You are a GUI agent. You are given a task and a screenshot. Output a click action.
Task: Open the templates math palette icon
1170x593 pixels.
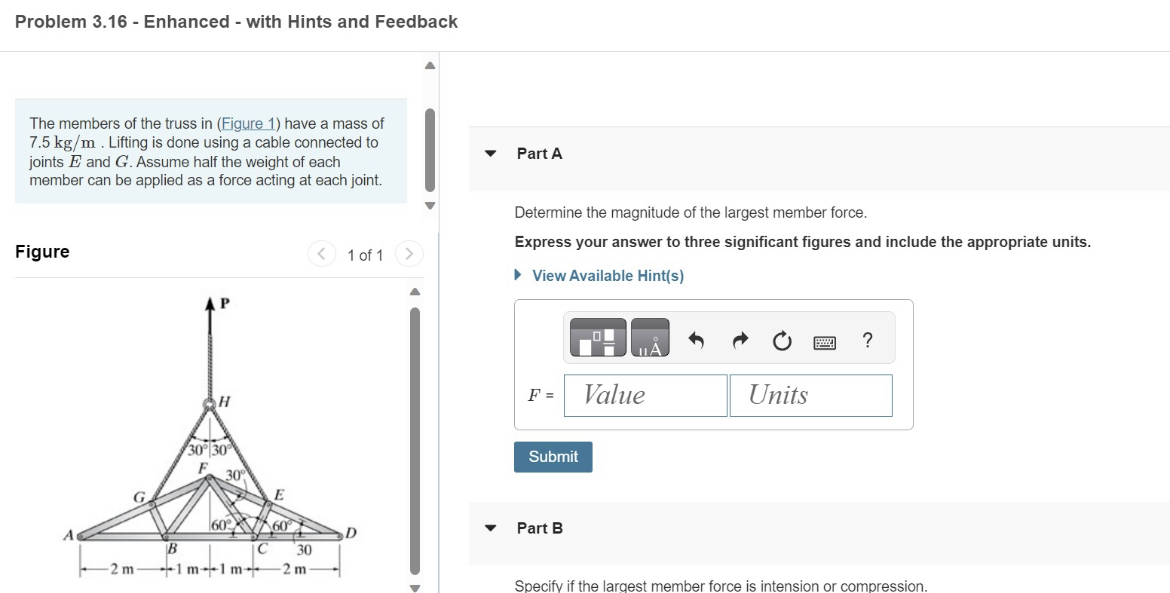point(598,338)
